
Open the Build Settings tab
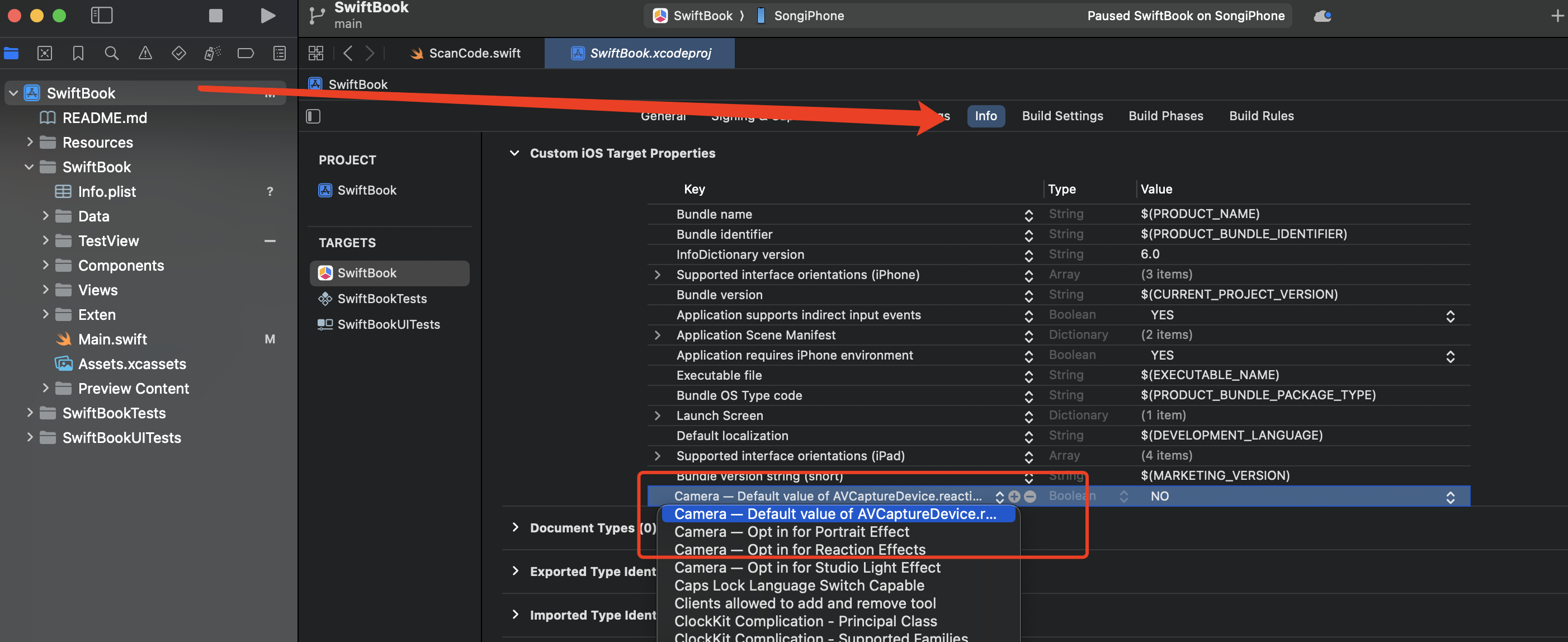1062,116
